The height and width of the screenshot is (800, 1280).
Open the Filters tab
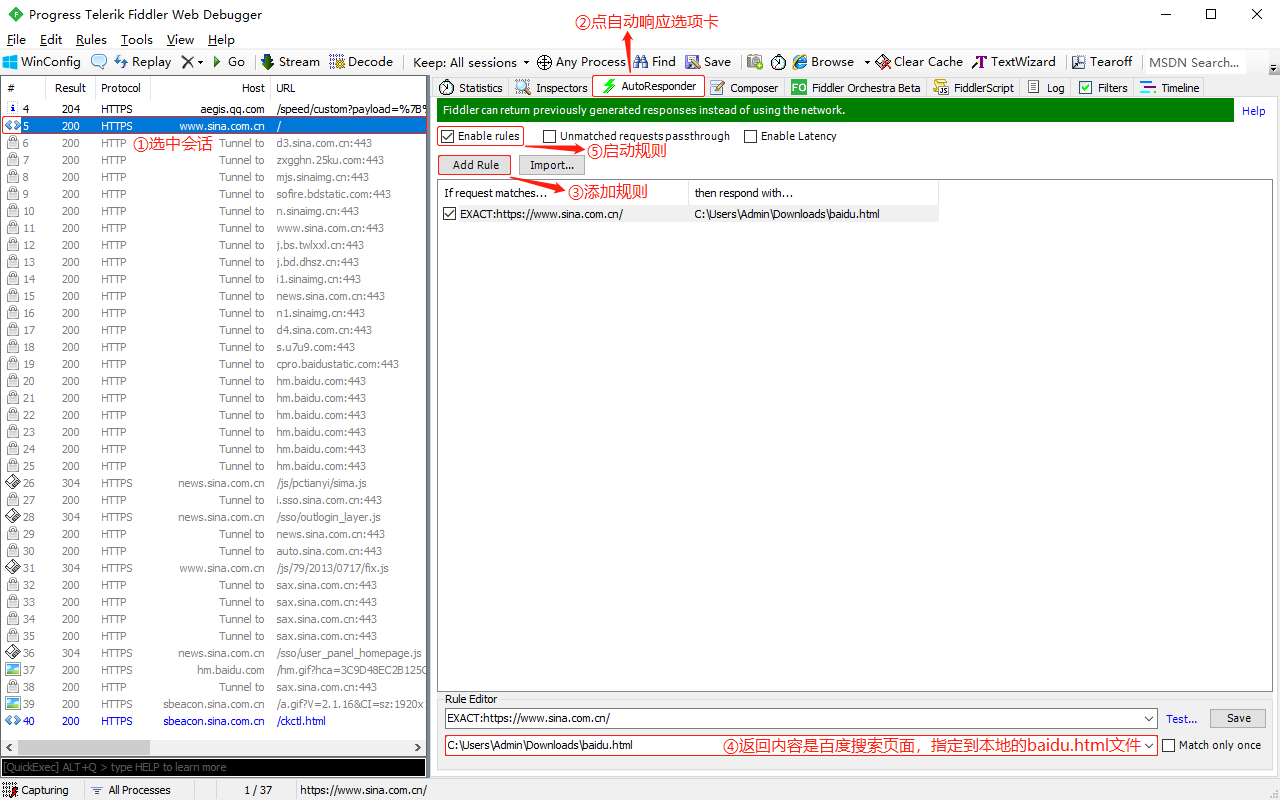point(1103,88)
